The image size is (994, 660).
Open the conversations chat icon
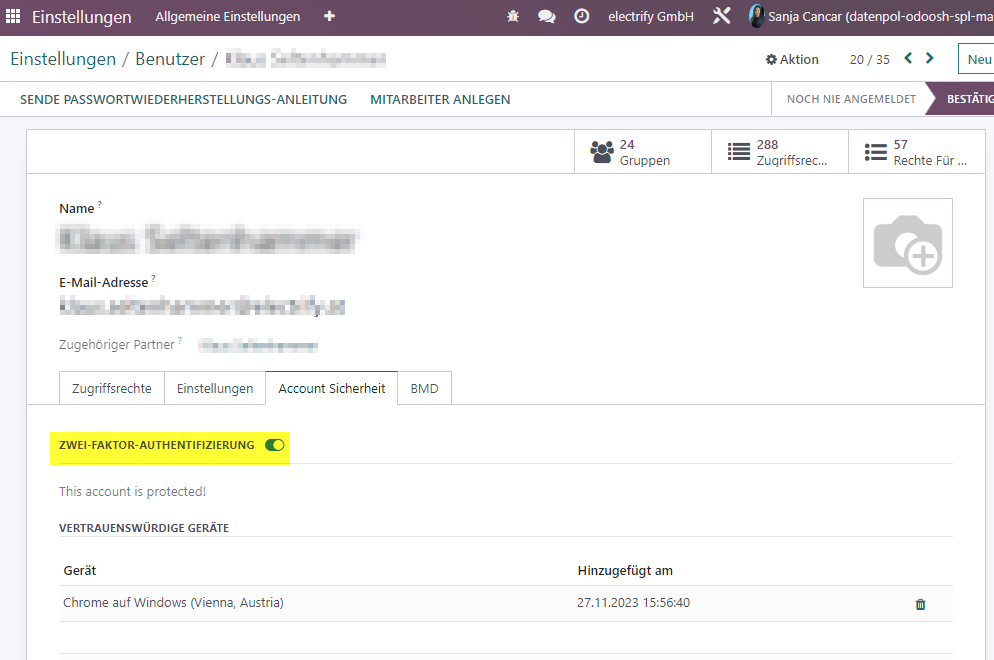[x=546, y=16]
